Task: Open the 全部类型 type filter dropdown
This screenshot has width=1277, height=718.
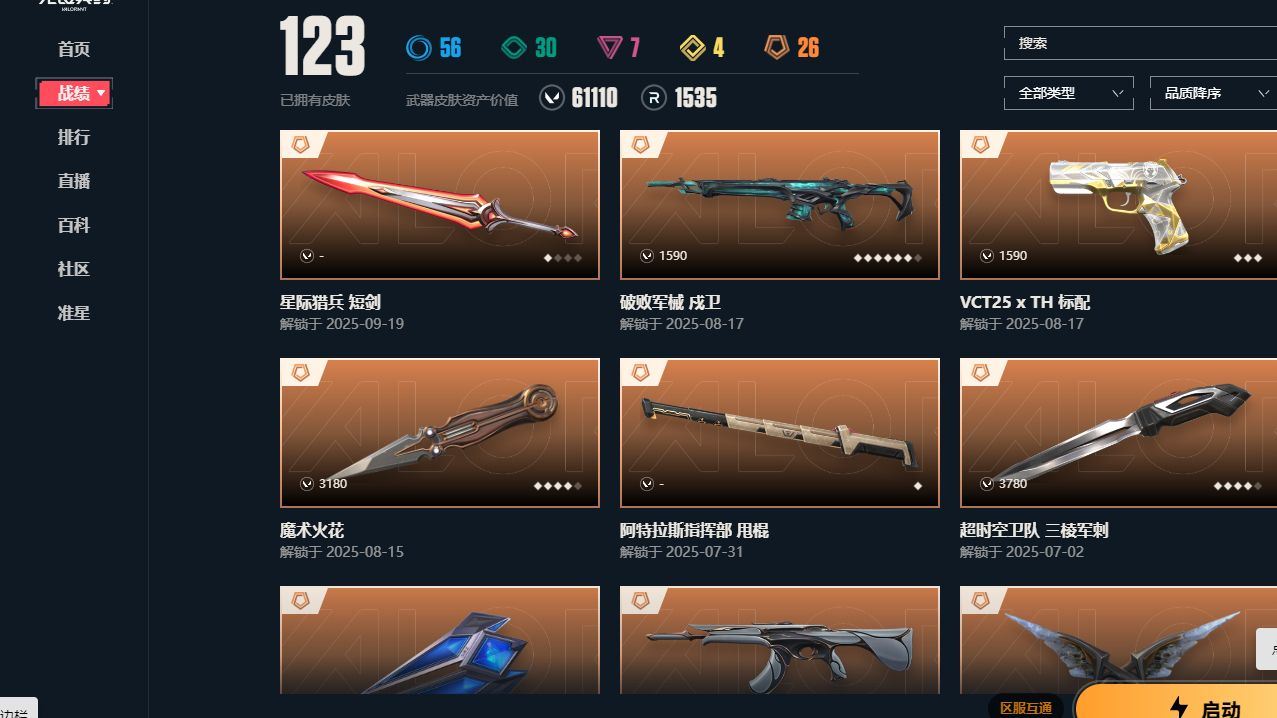Action: 1068,93
